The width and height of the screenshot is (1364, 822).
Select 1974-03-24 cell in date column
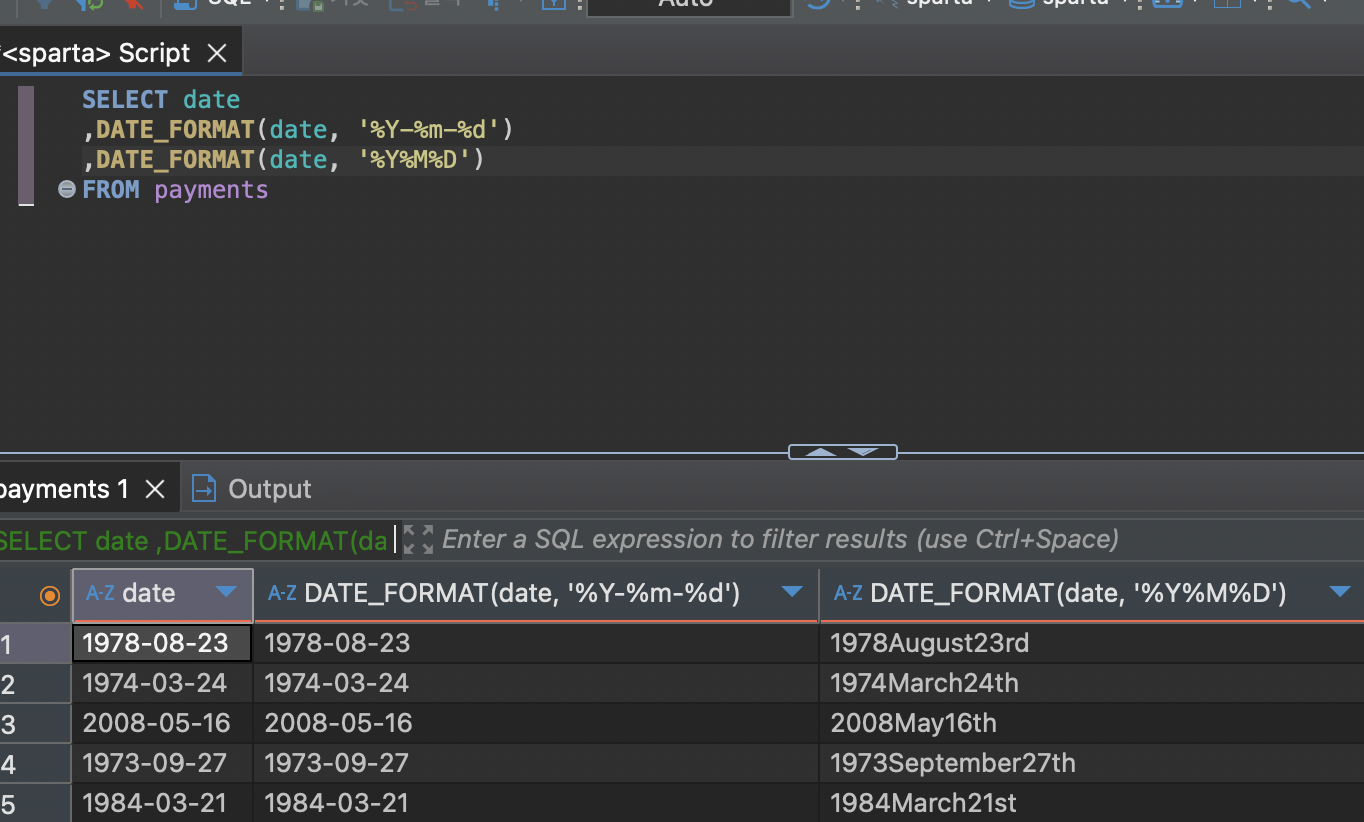click(162, 683)
